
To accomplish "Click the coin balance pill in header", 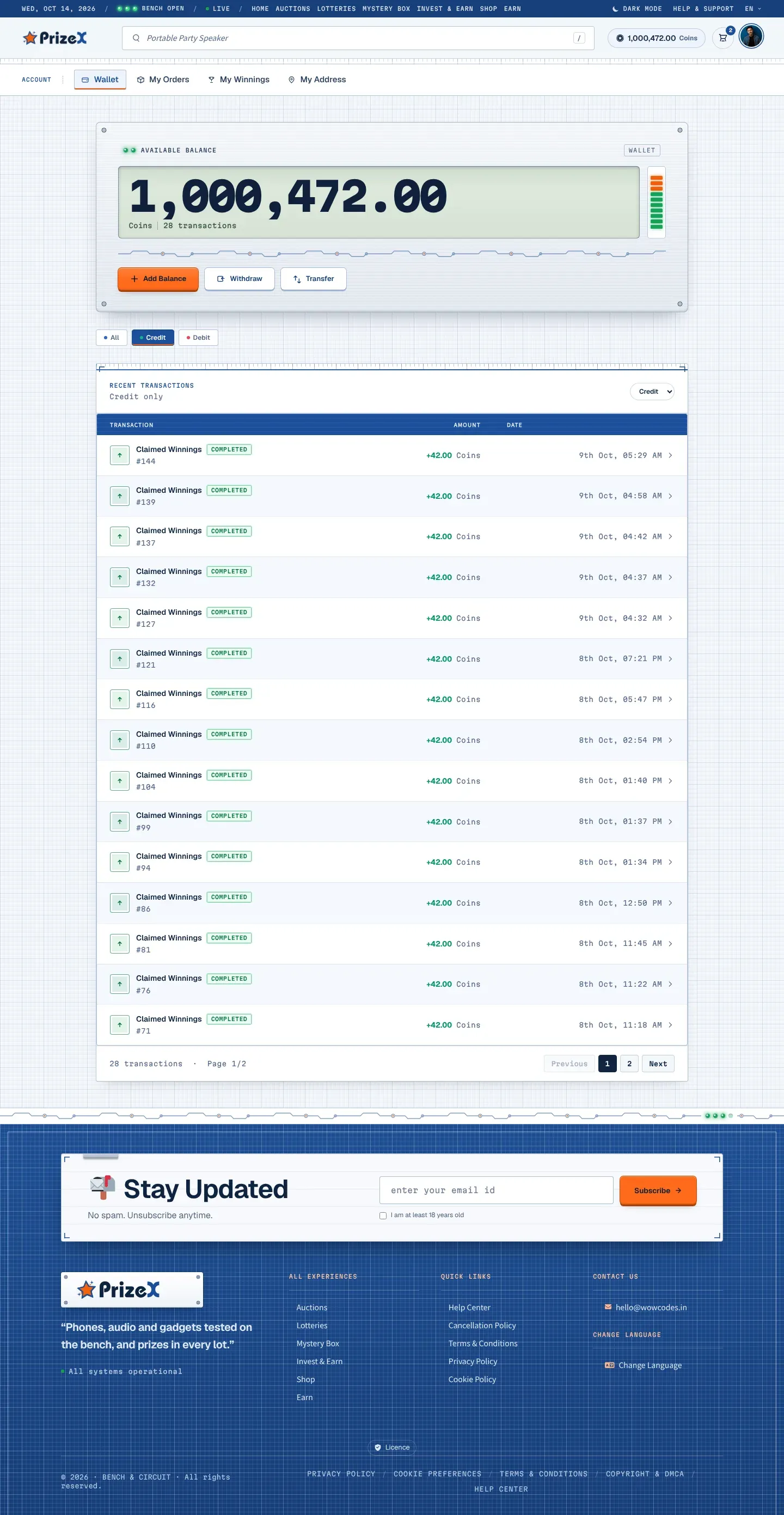I will click(x=657, y=38).
